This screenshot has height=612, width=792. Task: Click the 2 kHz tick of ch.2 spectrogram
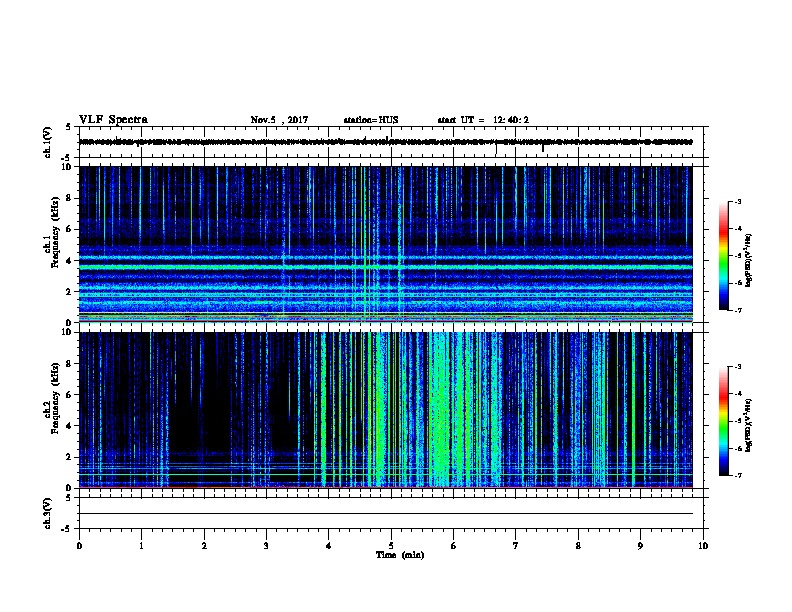click(x=70, y=457)
